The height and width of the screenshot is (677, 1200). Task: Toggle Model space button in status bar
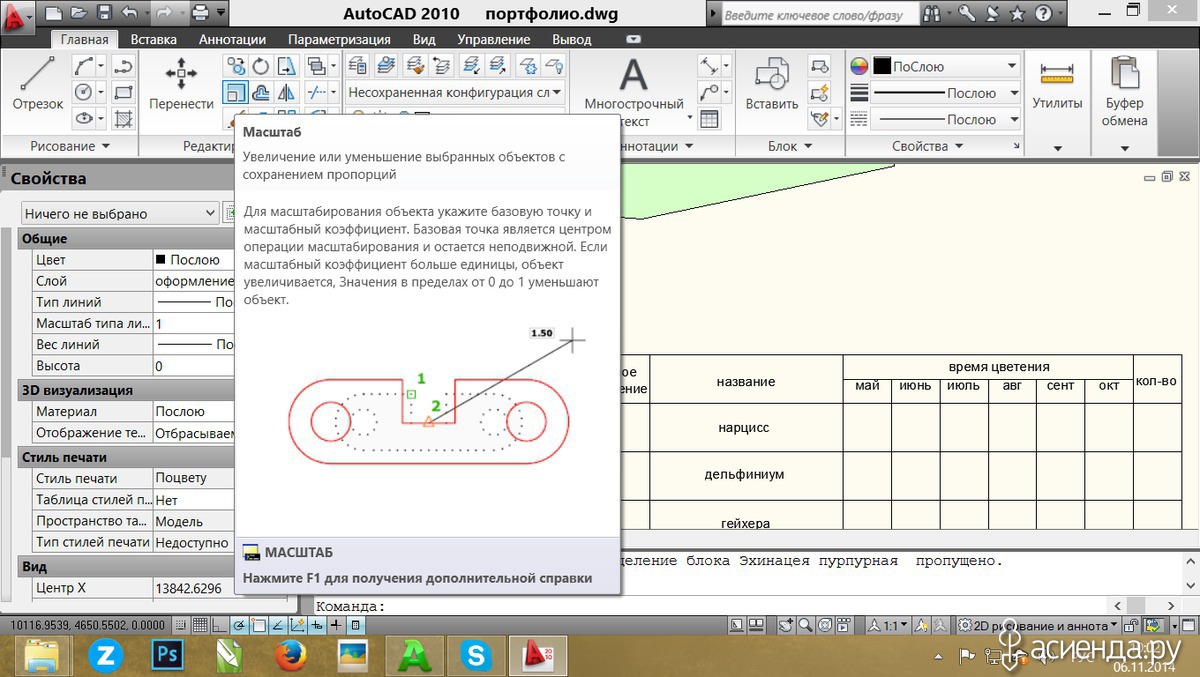(x=737, y=625)
